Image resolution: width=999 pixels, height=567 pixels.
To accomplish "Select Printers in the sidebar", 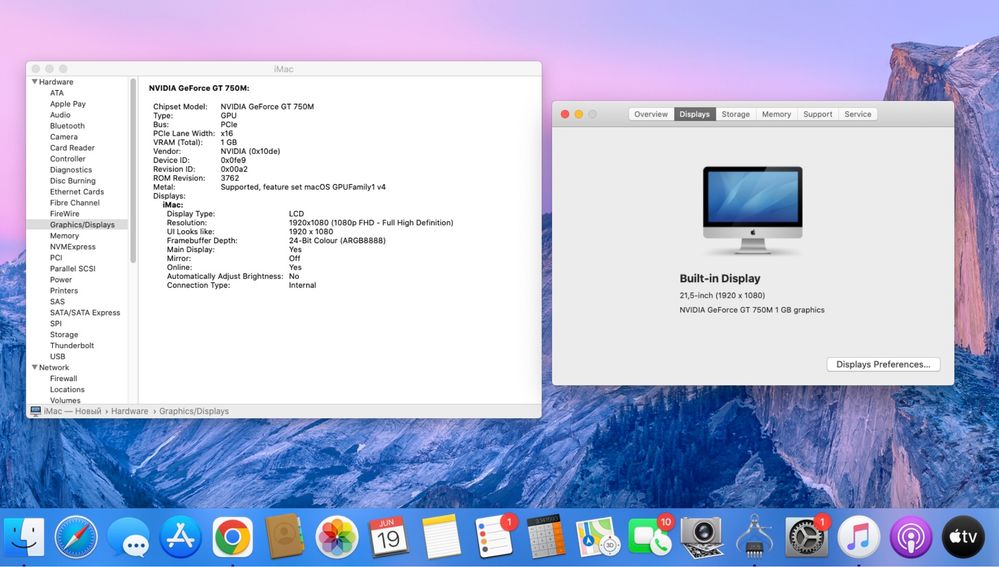I will (64, 291).
